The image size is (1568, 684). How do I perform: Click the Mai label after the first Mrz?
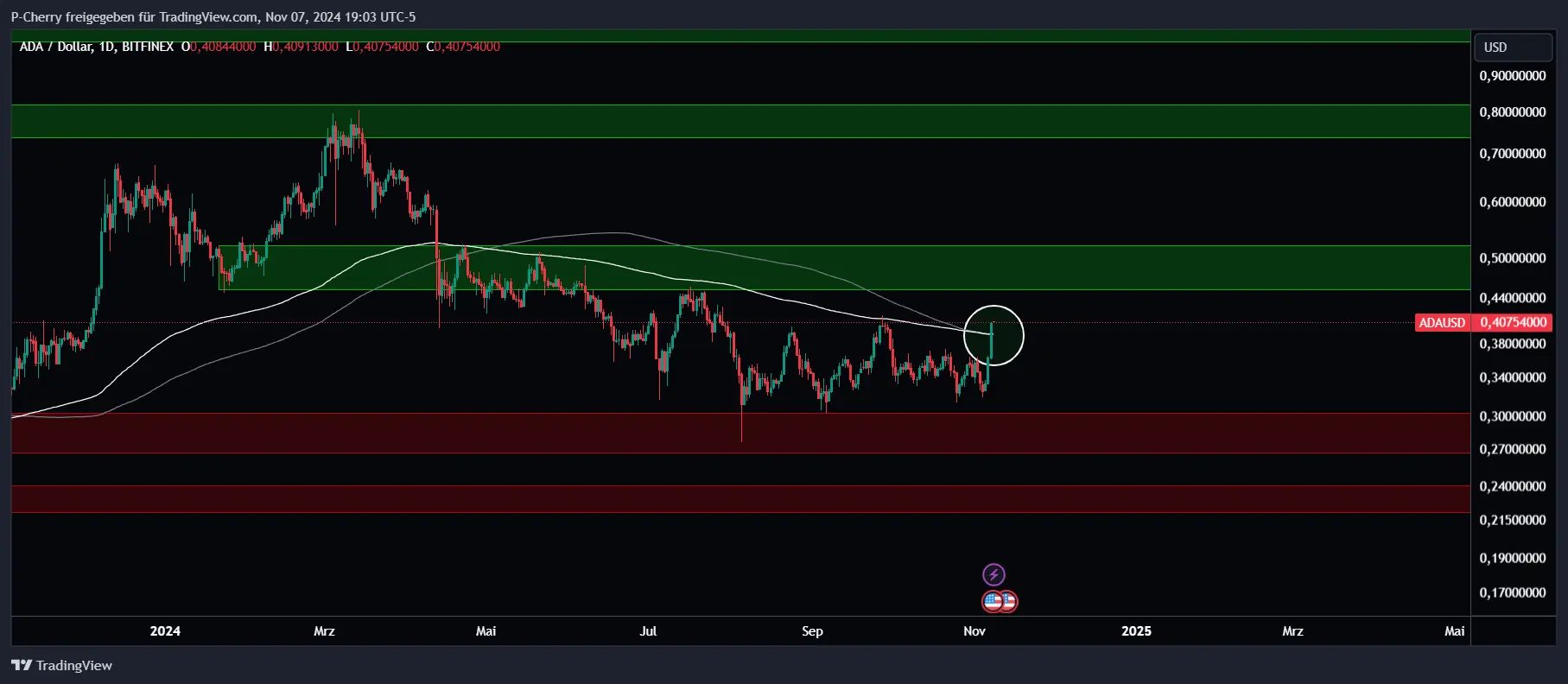(x=486, y=631)
